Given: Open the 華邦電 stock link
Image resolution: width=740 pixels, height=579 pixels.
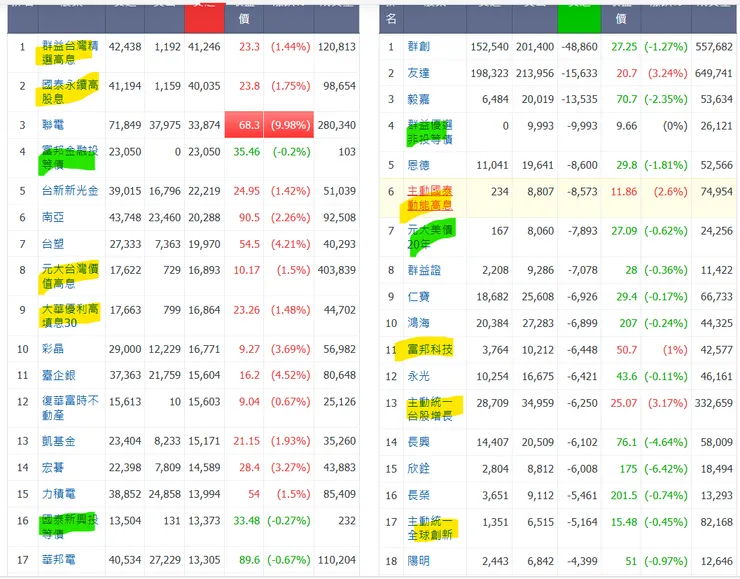Looking at the screenshot, I should pyautogui.click(x=59, y=560).
